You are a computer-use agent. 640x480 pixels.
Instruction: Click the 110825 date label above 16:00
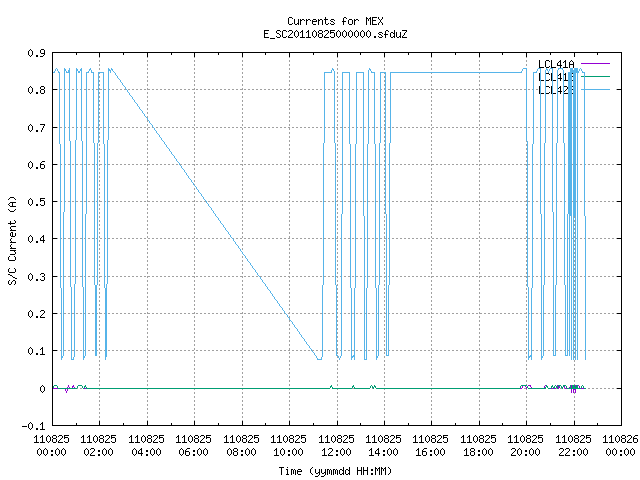coord(430,439)
